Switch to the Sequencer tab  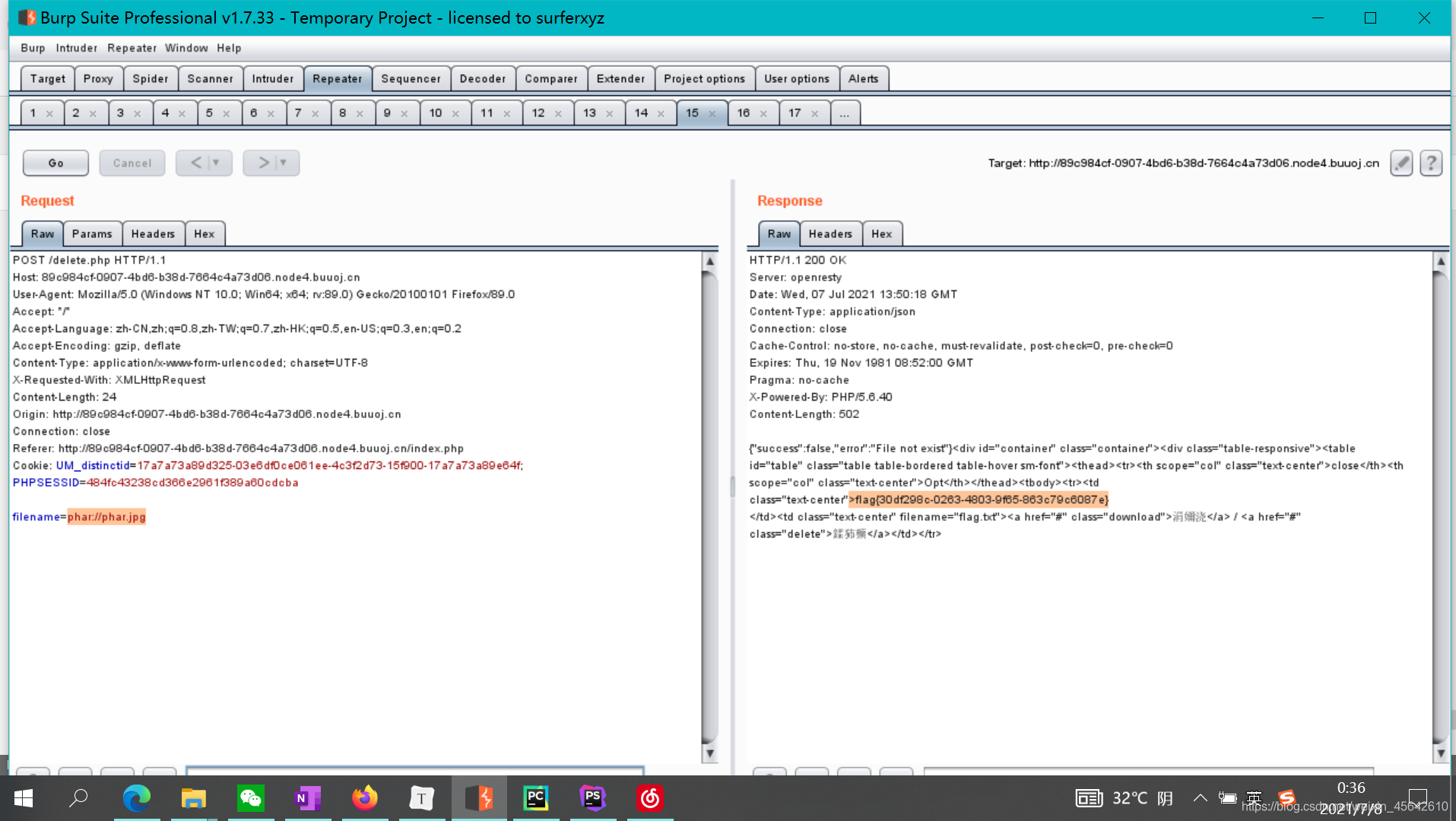coord(411,78)
